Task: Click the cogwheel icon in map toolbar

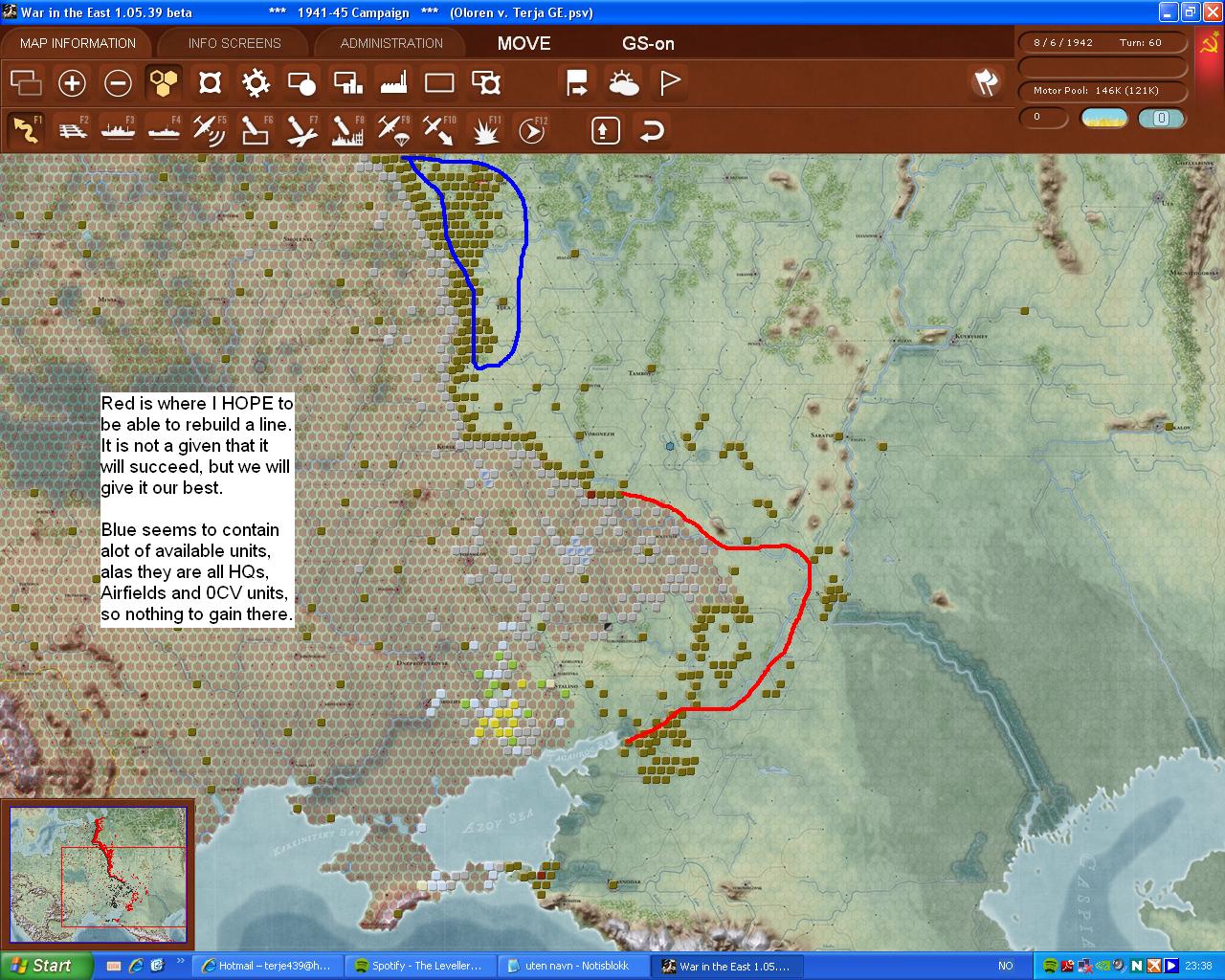Action: point(256,83)
